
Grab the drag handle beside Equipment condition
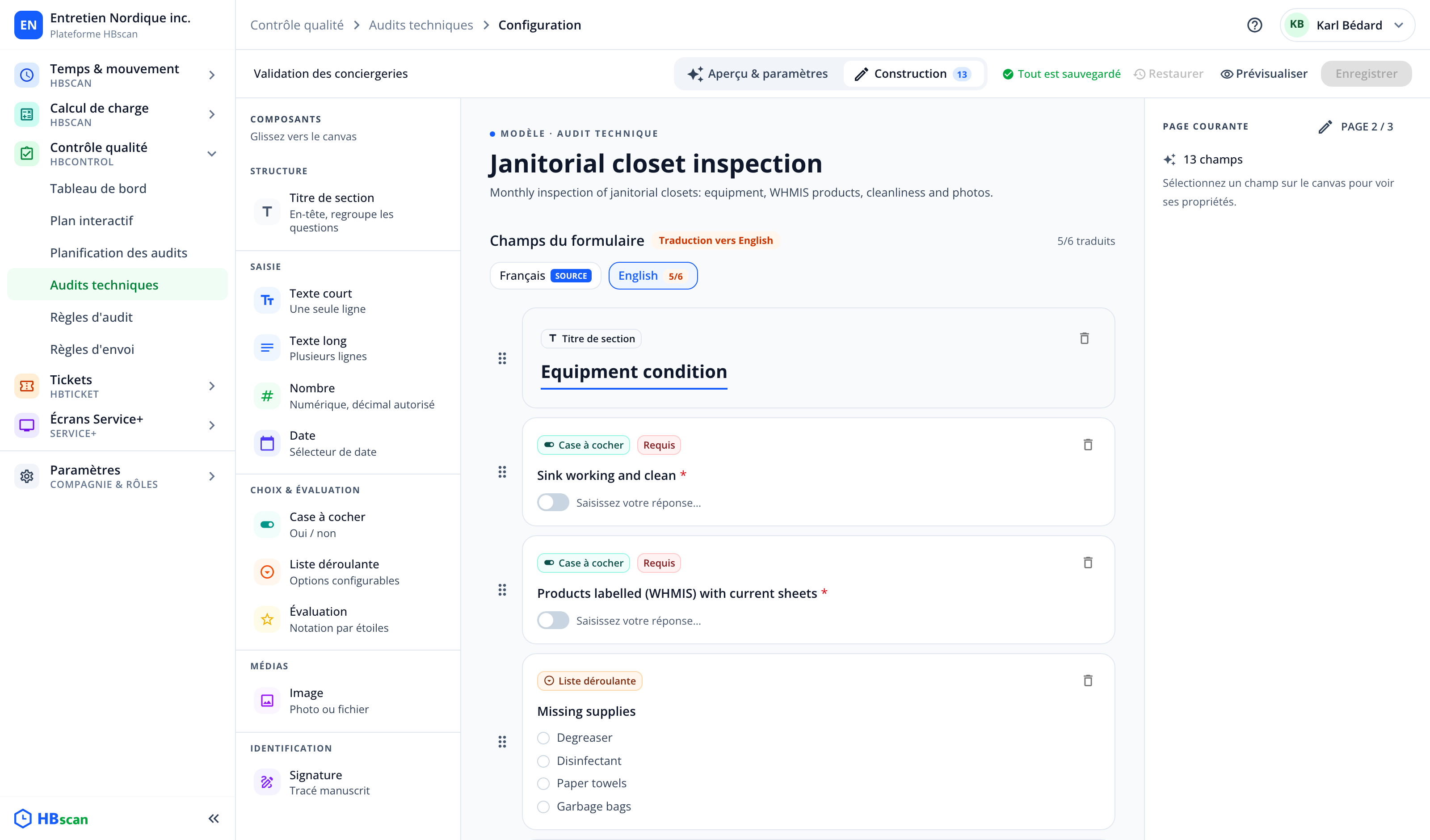pos(502,358)
